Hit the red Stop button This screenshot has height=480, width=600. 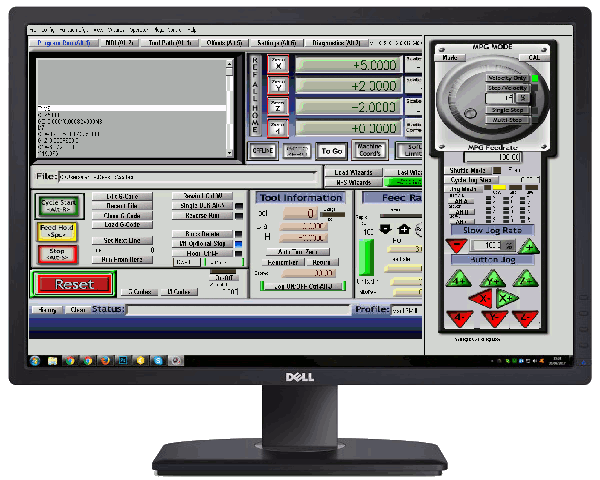click(57, 254)
